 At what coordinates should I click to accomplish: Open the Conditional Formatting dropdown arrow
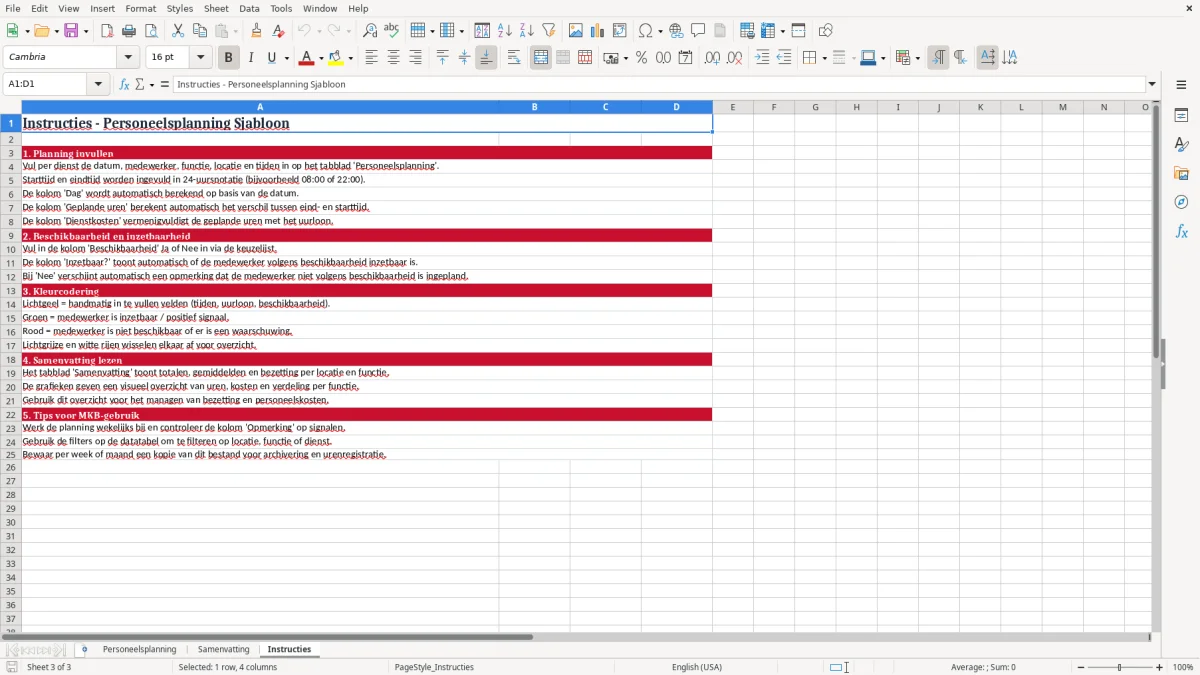coord(917,58)
